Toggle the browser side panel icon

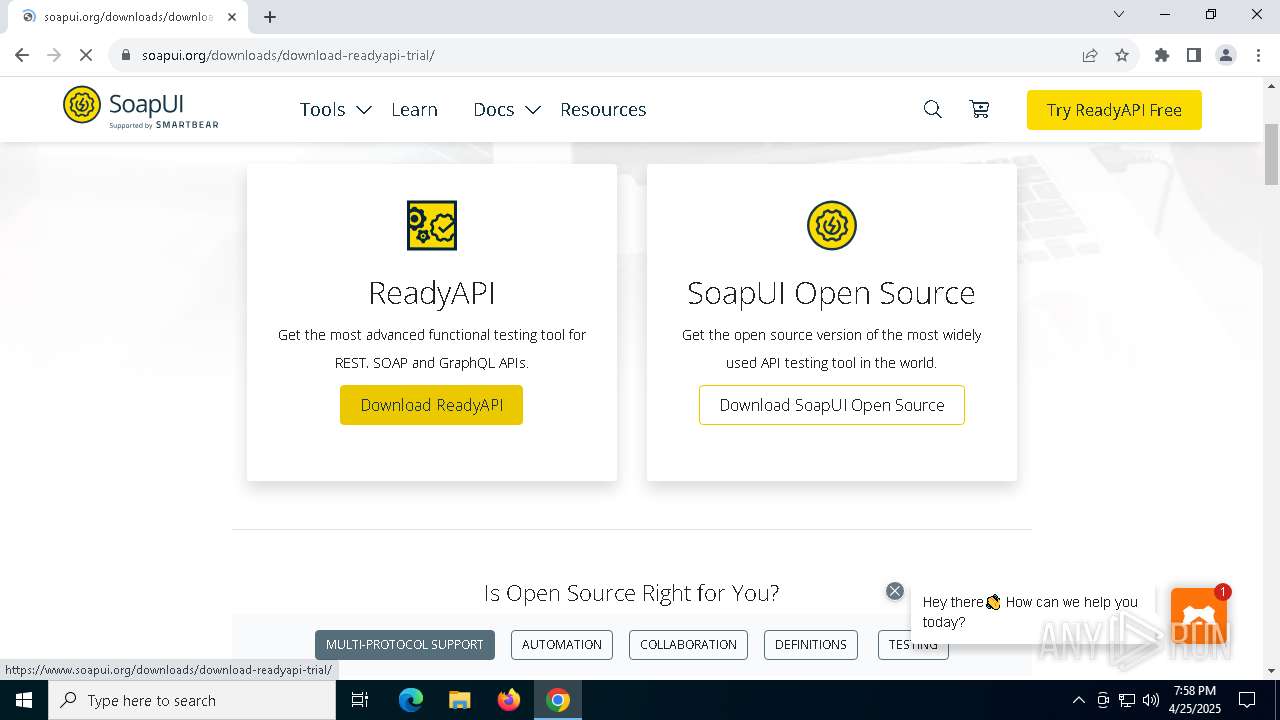[x=1194, y=55]
